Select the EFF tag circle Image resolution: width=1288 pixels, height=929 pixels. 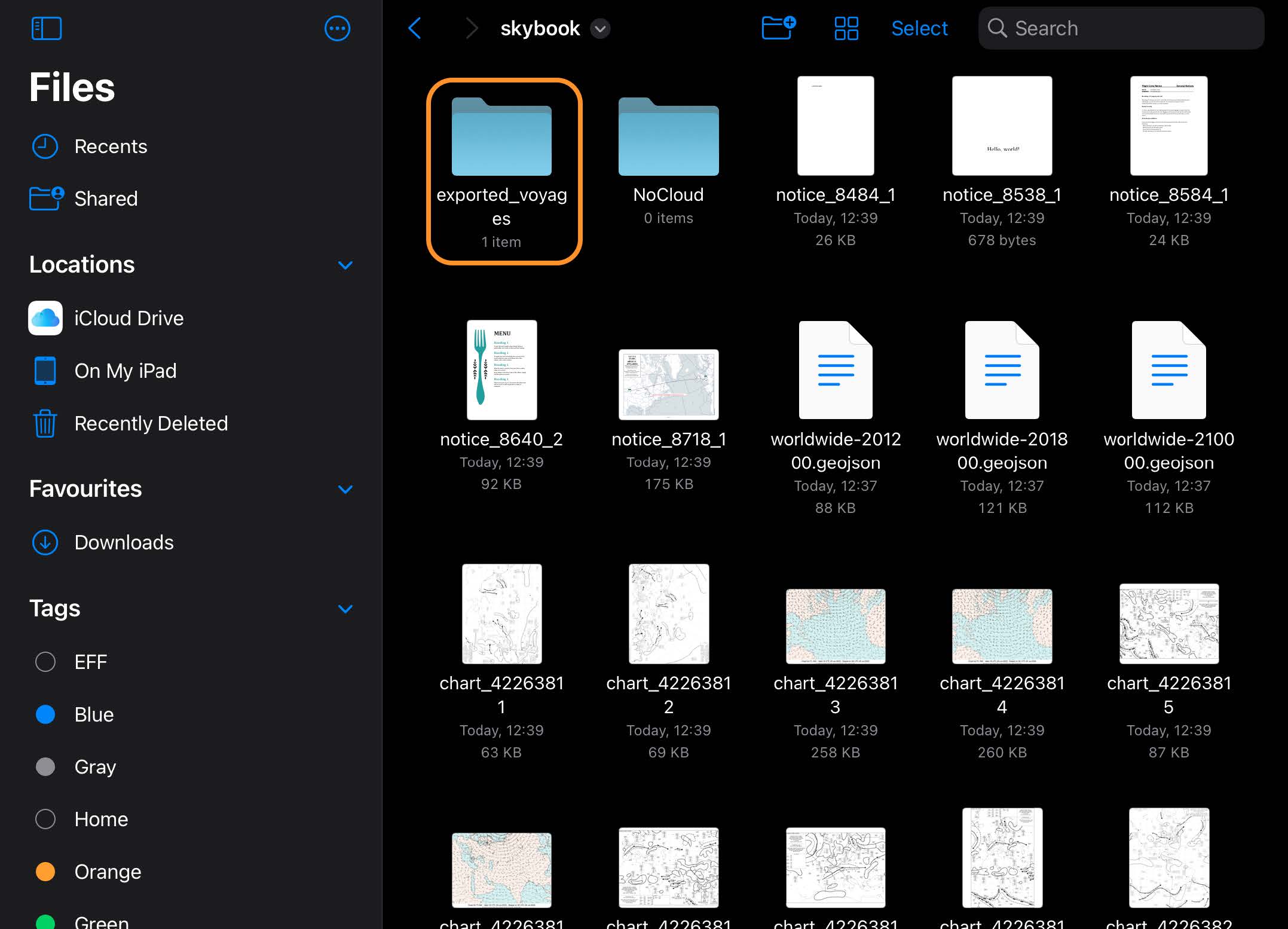tap(45, 662)
